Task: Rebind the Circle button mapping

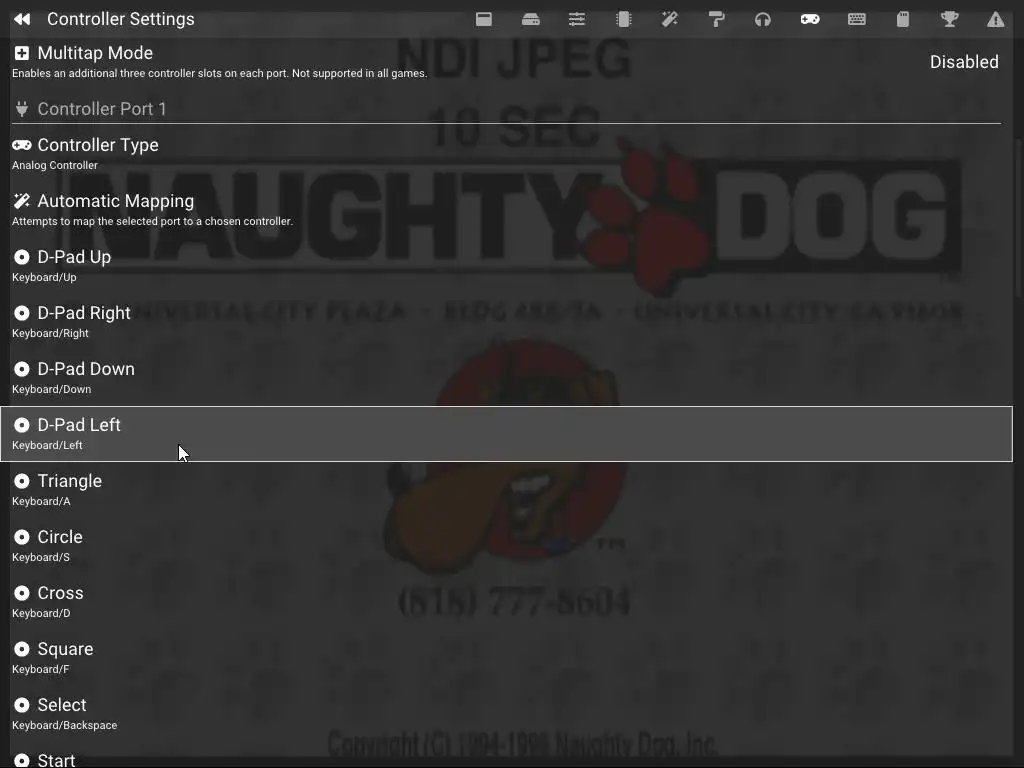Action: point(506,547)
